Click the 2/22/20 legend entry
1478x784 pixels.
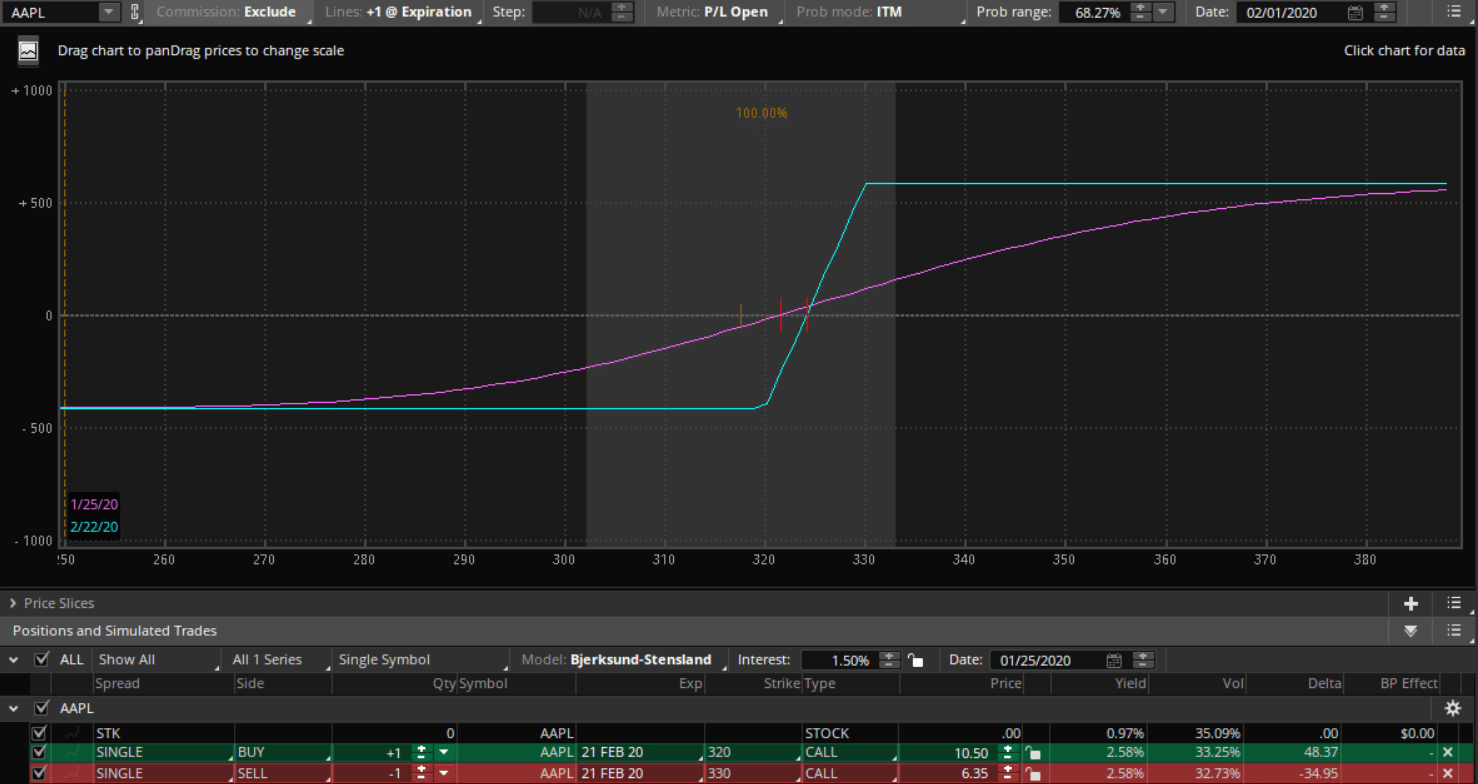click(x=93, y=527)
